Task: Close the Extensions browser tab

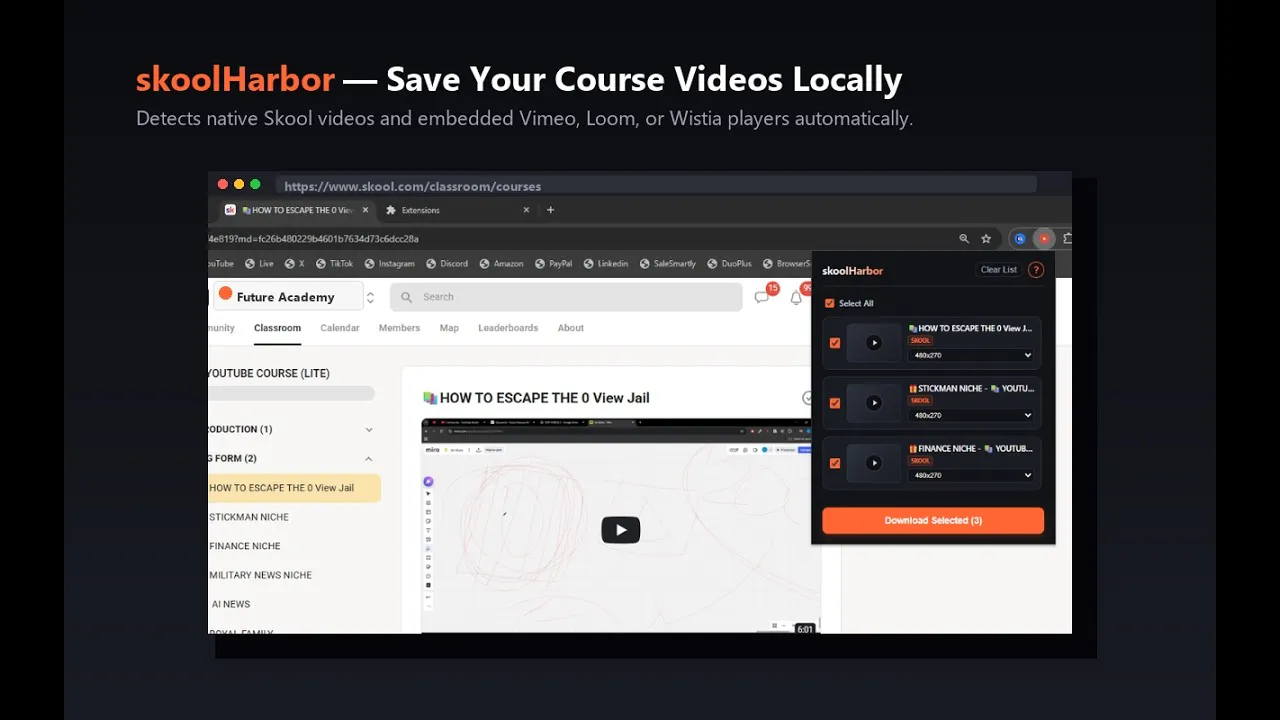Action: [x=527, y=210]
